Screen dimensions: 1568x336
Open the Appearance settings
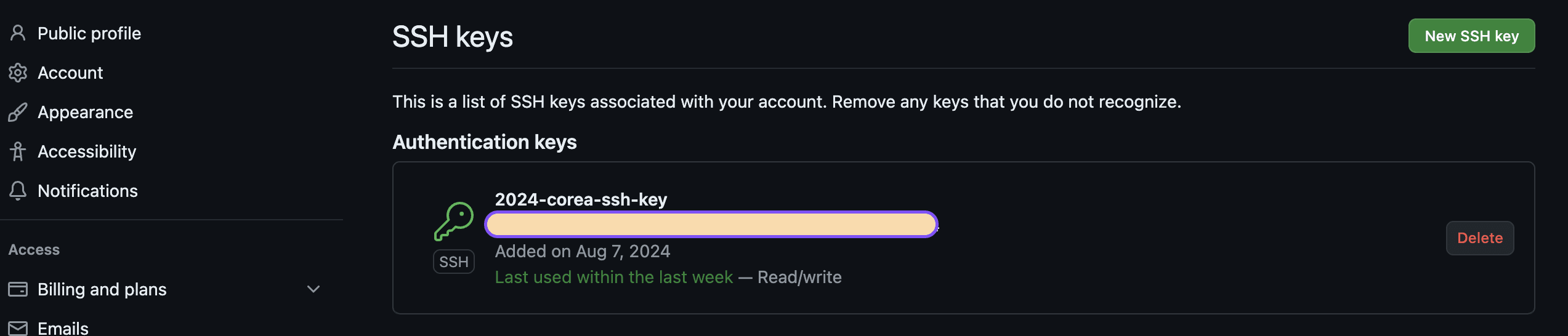click(x=85, y=112)
